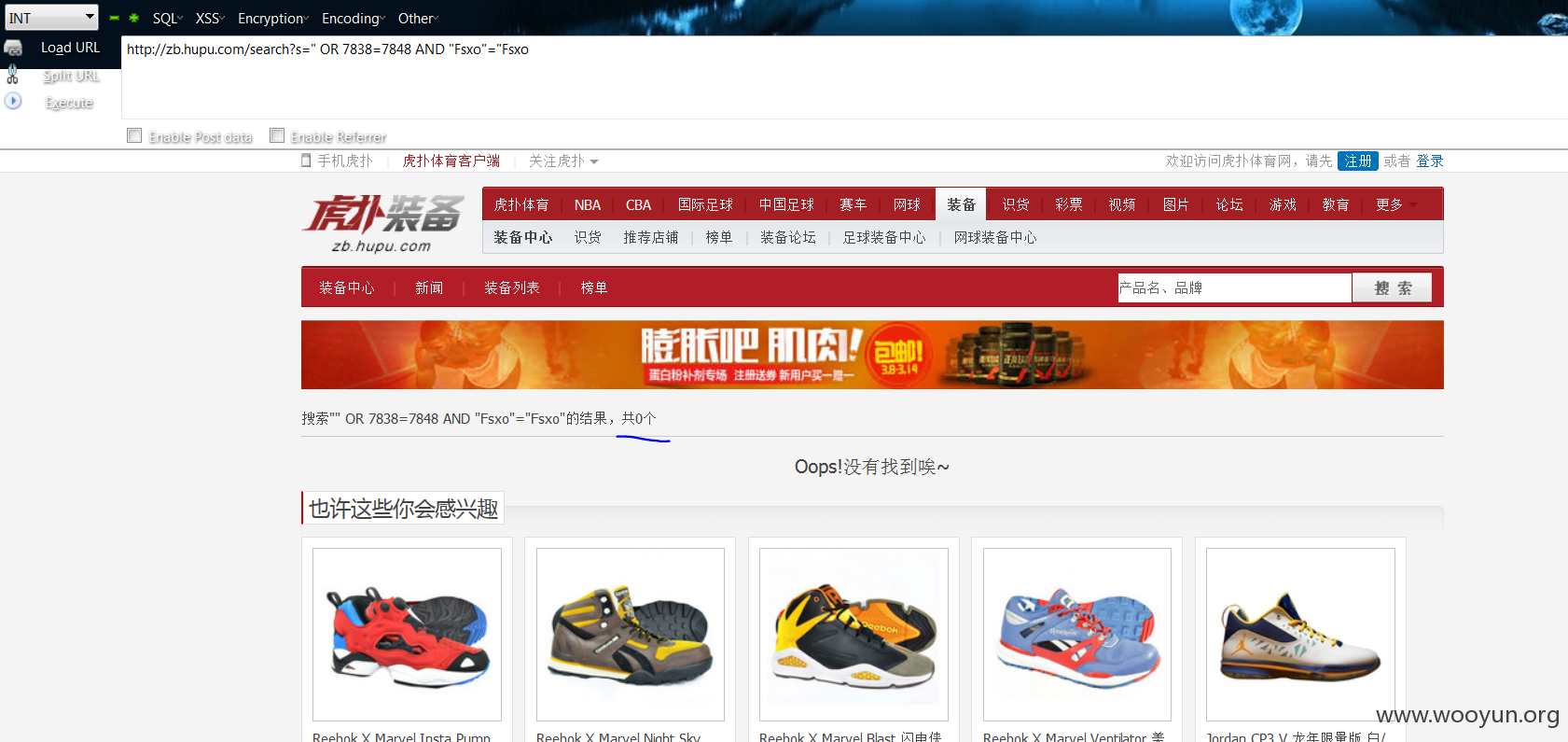The height and width of the screenshot is (742, 1568).
Task: Enable Referrer checkbox
Action: pyautogui.click(x=277, y=135)
